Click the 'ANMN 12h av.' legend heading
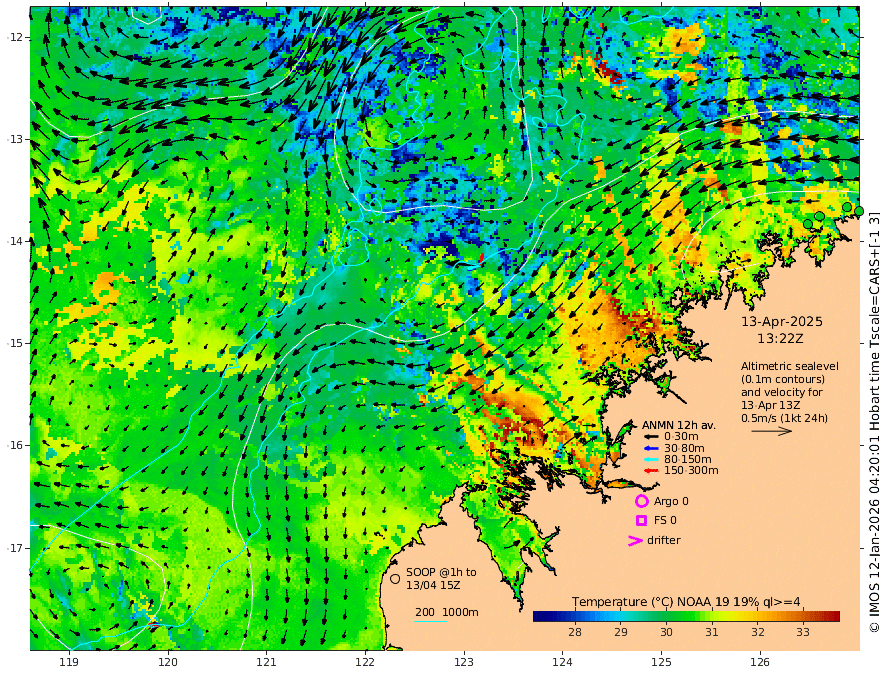This screenshot has height=680, width=880. [677, 425]
